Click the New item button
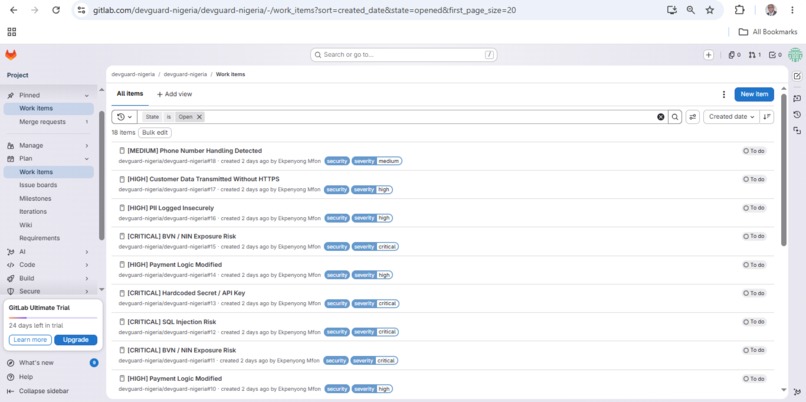Image resolution: width=806 pixels, height=402 pixels. (x=754, y=94)
